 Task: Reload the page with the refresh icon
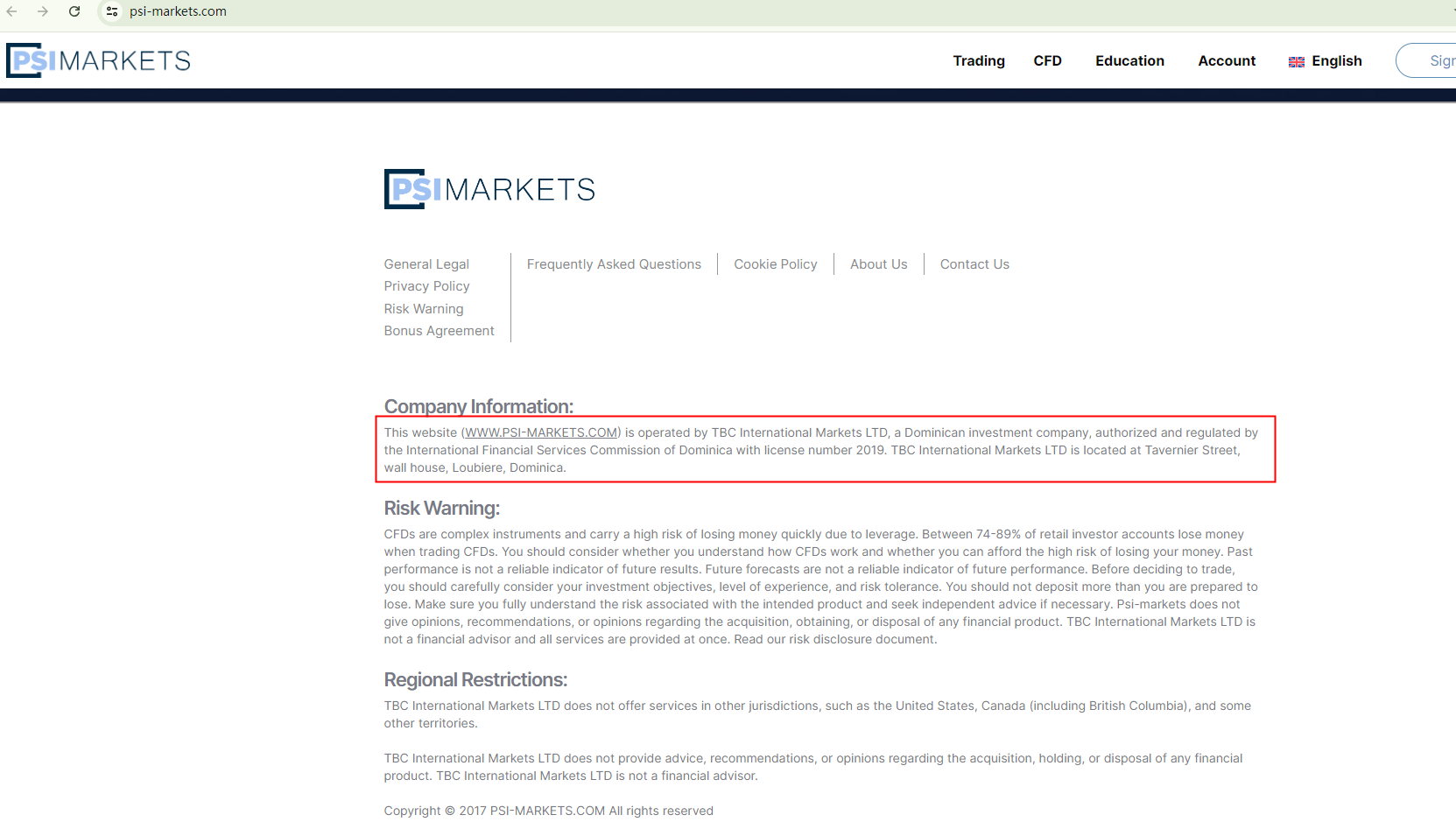[x=74, y=11]
